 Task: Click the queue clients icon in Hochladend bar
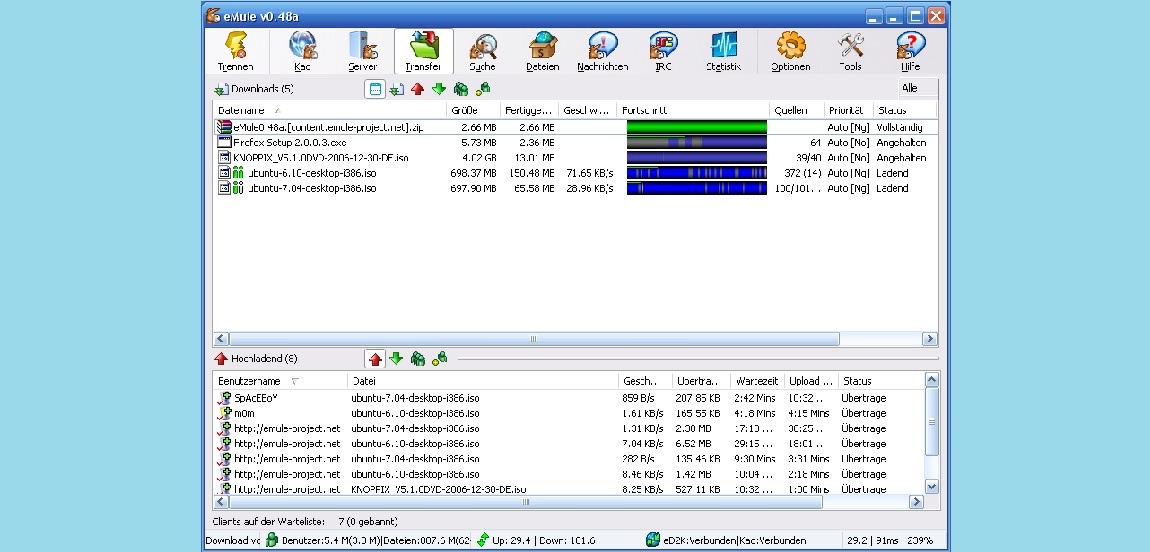coord(418,358)
